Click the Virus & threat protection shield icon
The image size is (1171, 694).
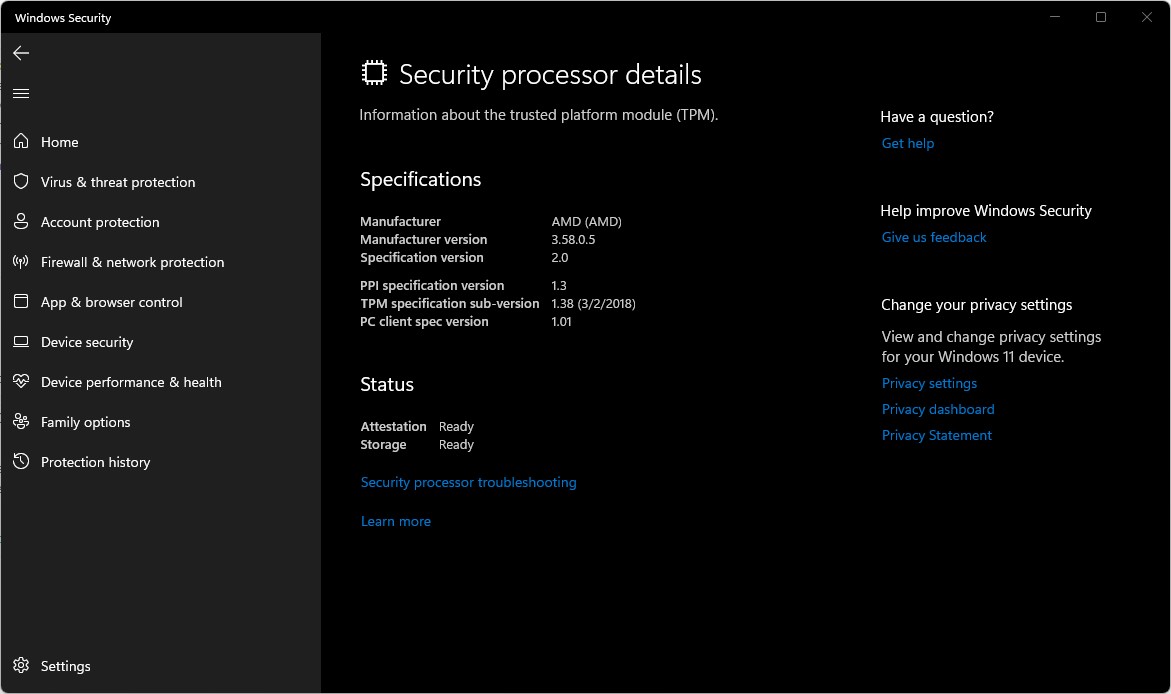point(21,182)
